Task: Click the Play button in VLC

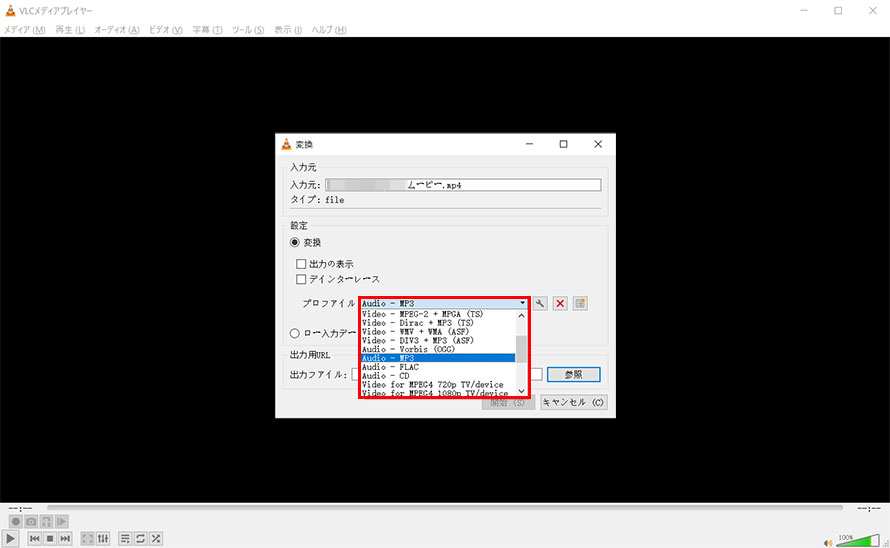Action: coord(10,538)
